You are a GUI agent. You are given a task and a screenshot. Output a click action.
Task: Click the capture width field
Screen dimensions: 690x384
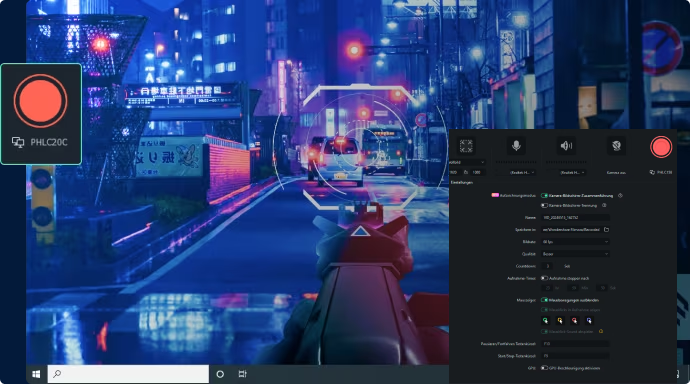pyautogui.click(x=455, y=172)
